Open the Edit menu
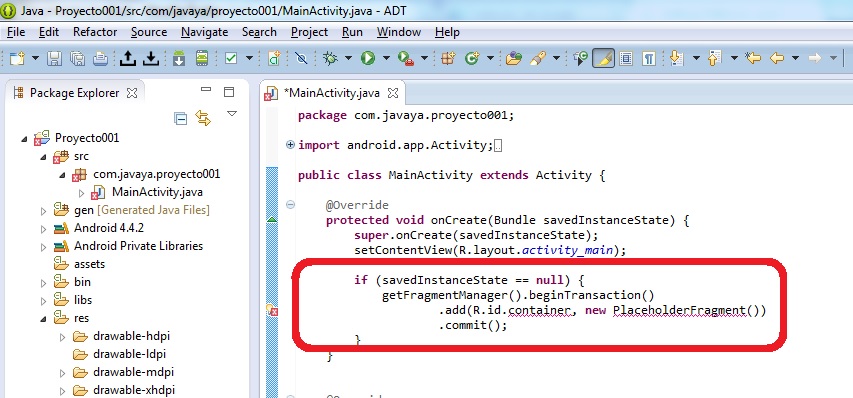The image size is (853, 398). coord(49,32)
